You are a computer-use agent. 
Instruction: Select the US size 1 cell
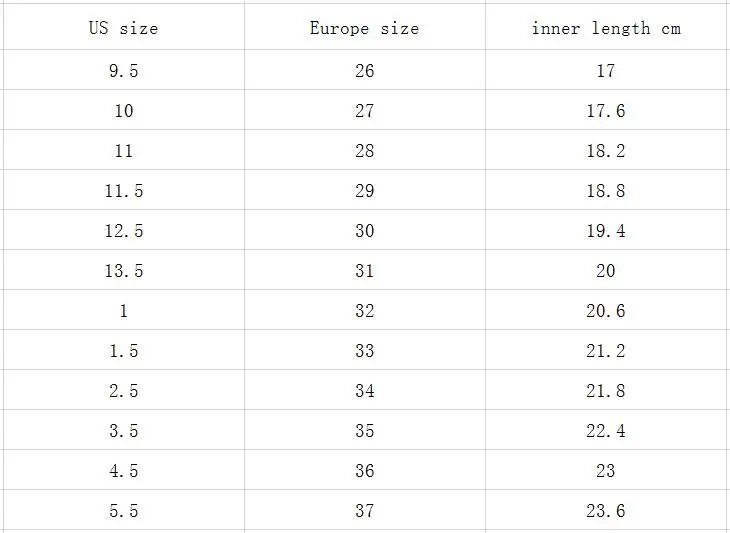124,310
